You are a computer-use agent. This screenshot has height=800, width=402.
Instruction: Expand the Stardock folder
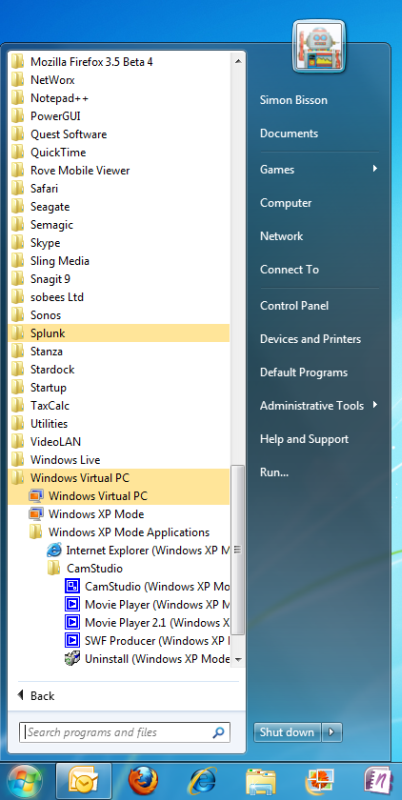(119, 369)
